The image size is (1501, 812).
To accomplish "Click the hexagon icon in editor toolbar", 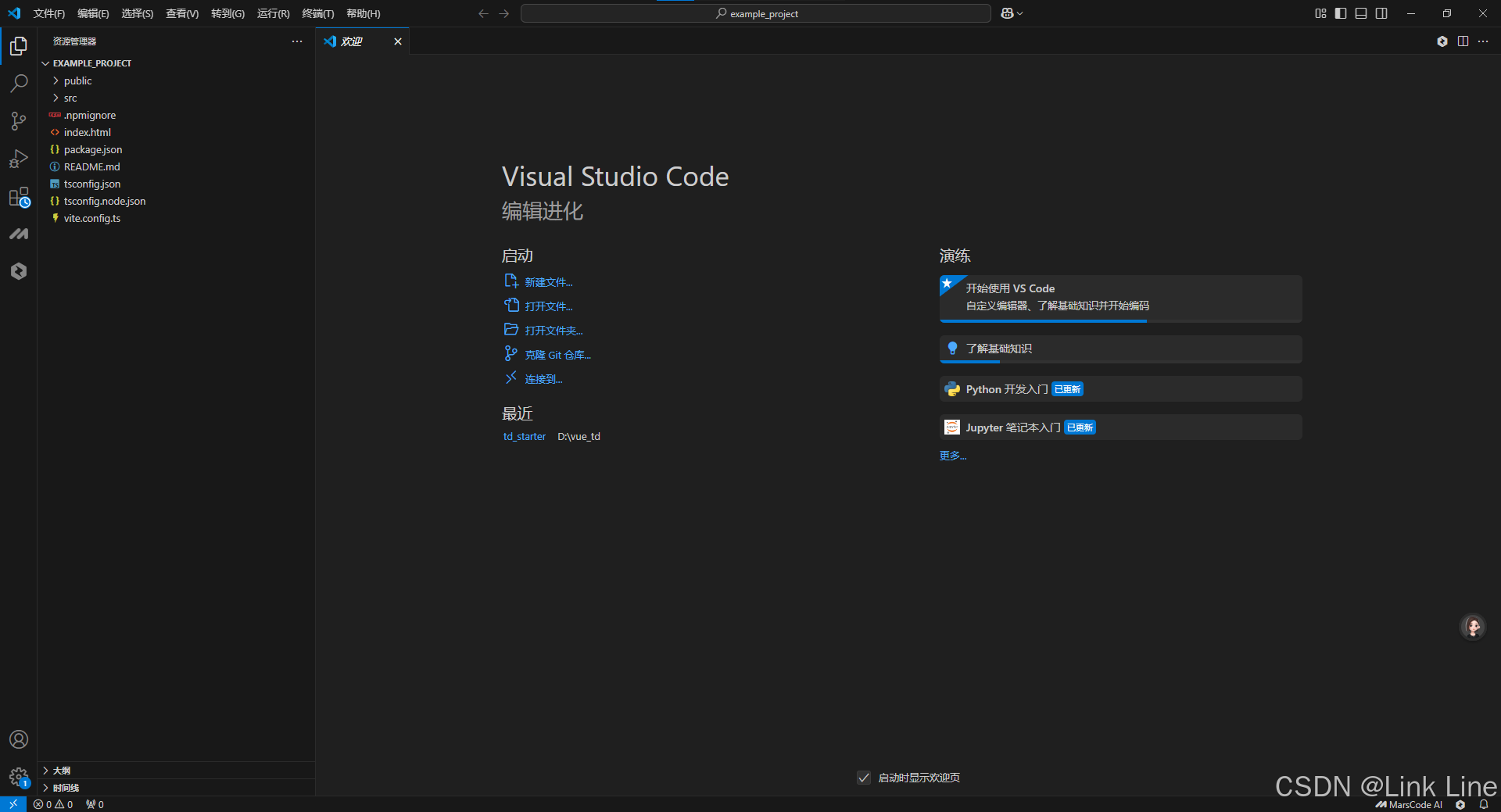I will 1442,41.
